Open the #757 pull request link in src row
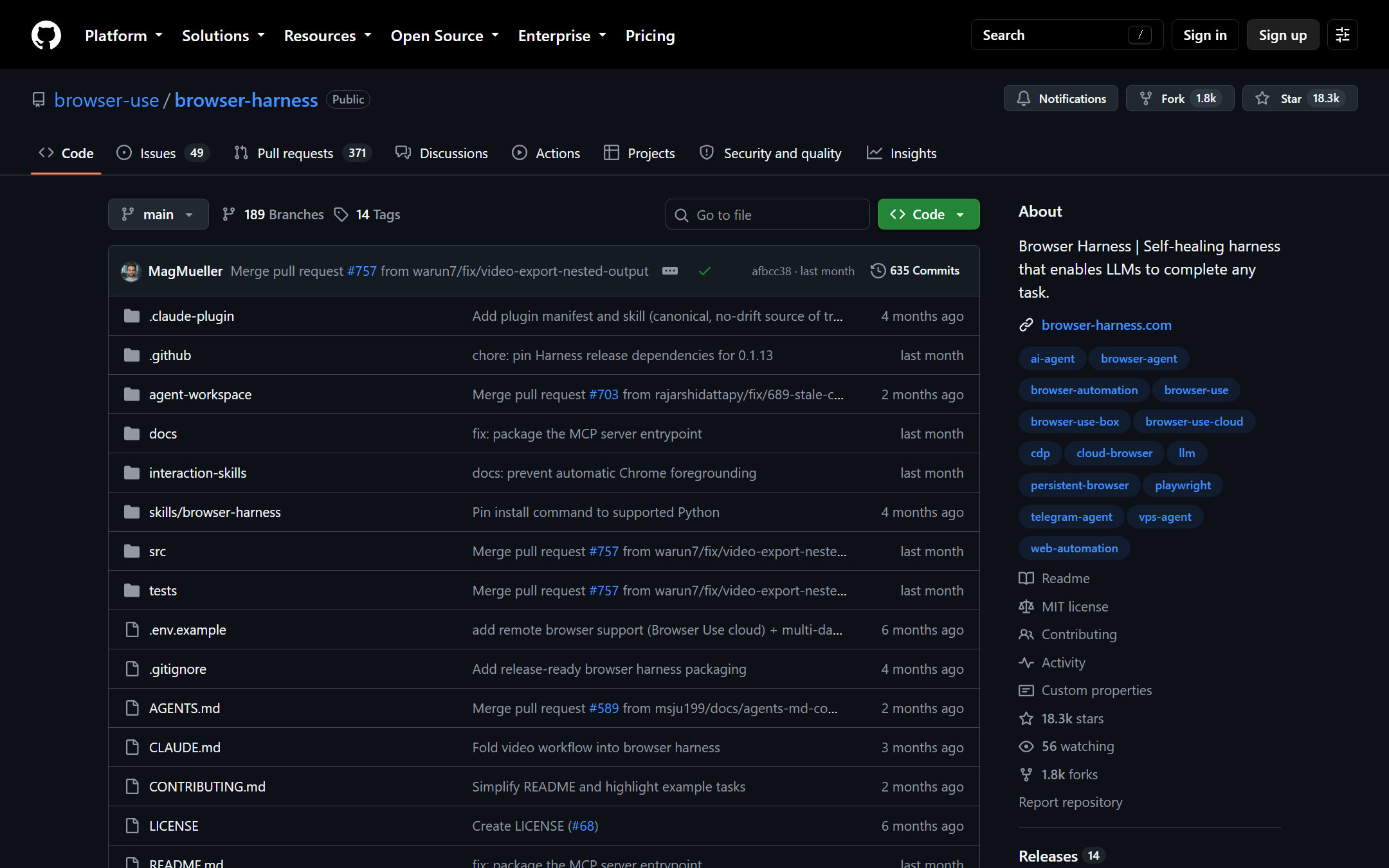 (603, 552)
